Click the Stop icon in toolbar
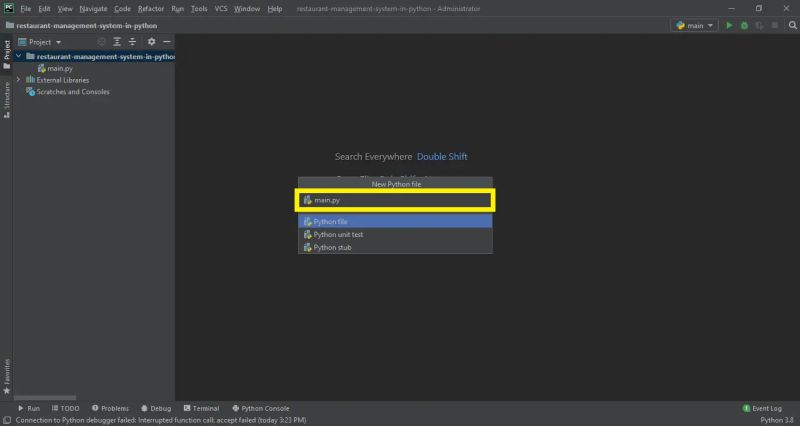This screenshot has width=800, height=426. point(775,26)
